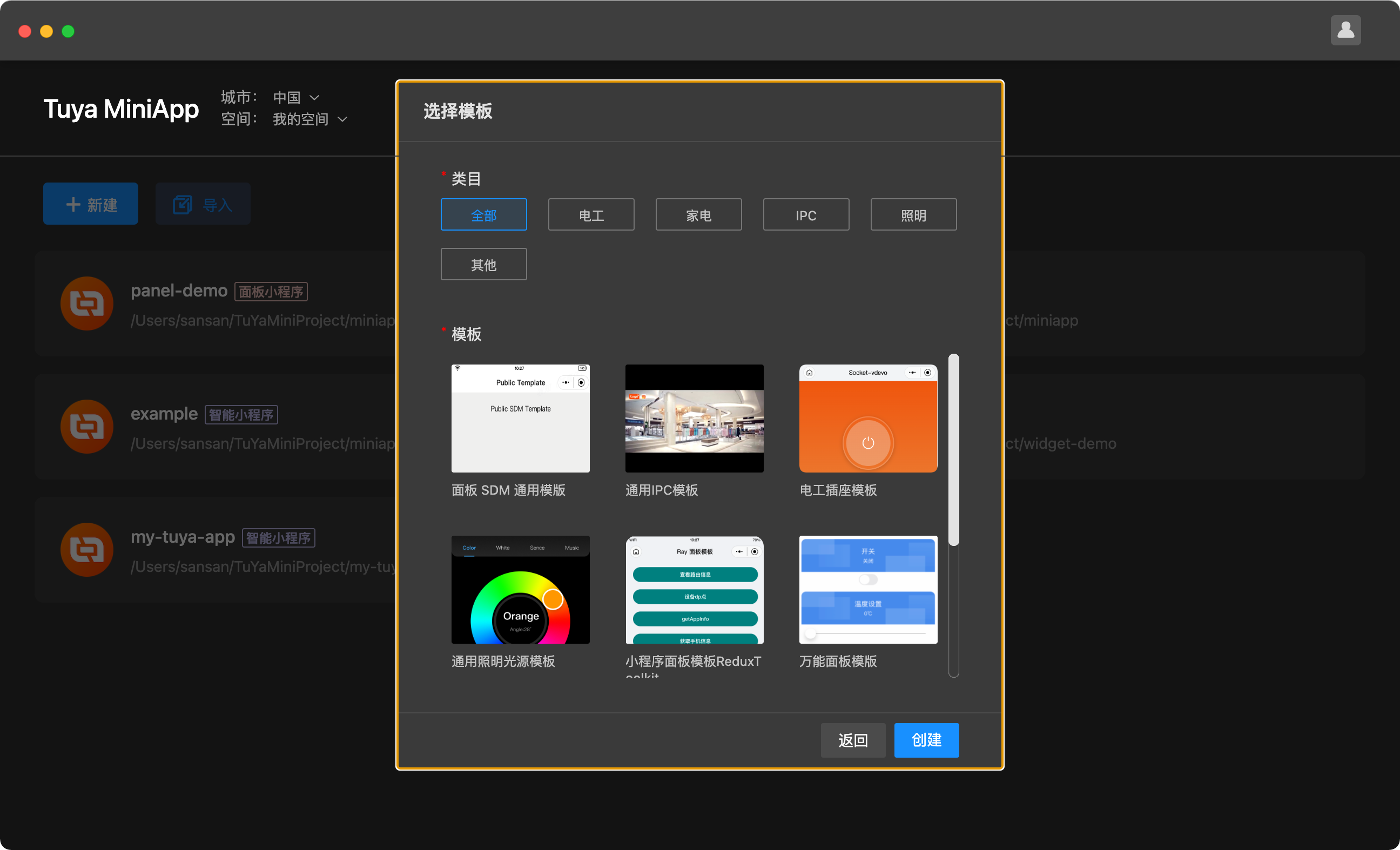1400x850 pixels.
Task: Click the plus icon on 新建 button
Action: [x=73, y=205]
